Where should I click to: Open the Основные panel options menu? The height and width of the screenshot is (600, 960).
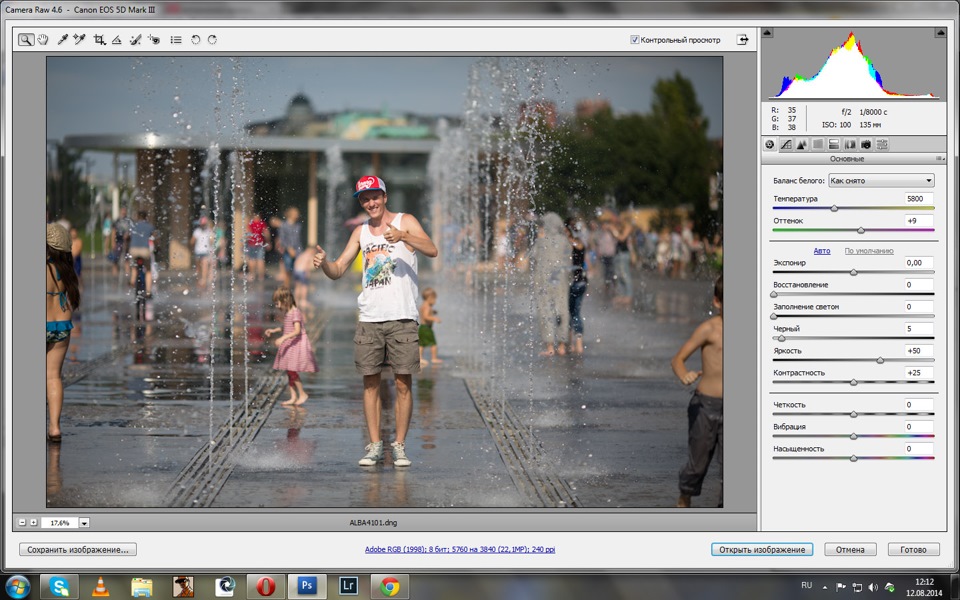coord(940,159)
